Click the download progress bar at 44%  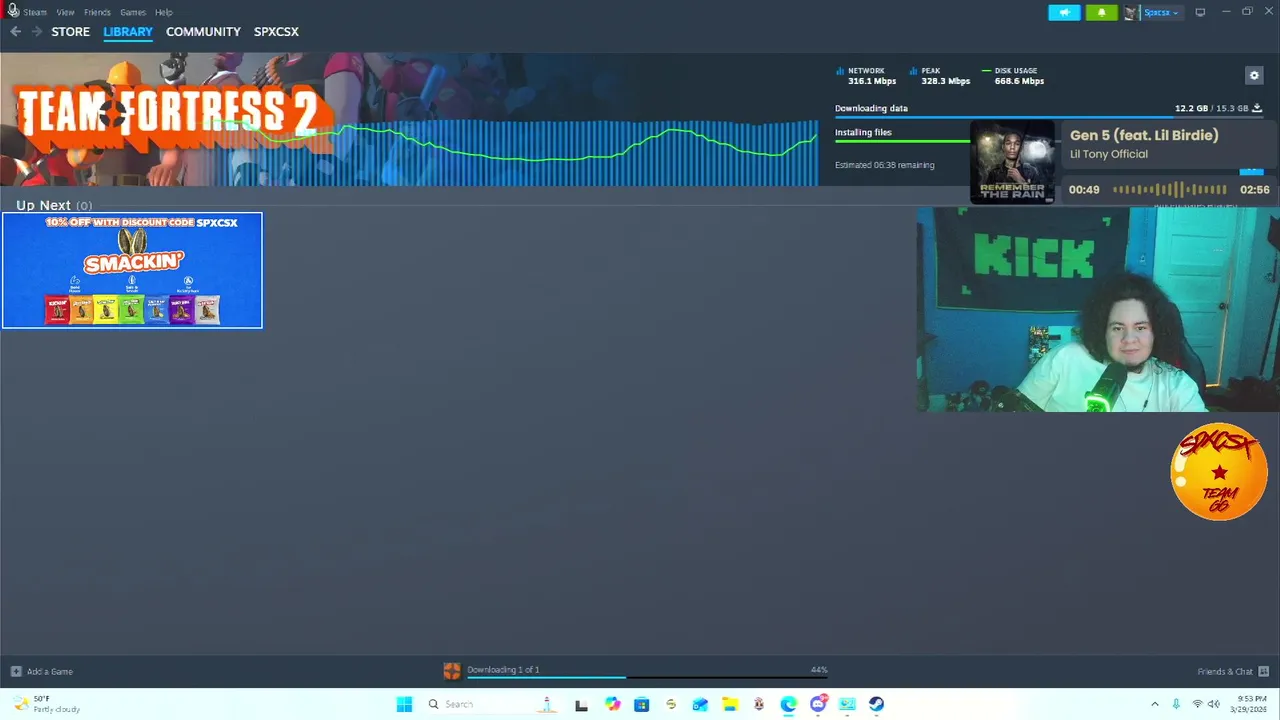click(x=647, y=677)
